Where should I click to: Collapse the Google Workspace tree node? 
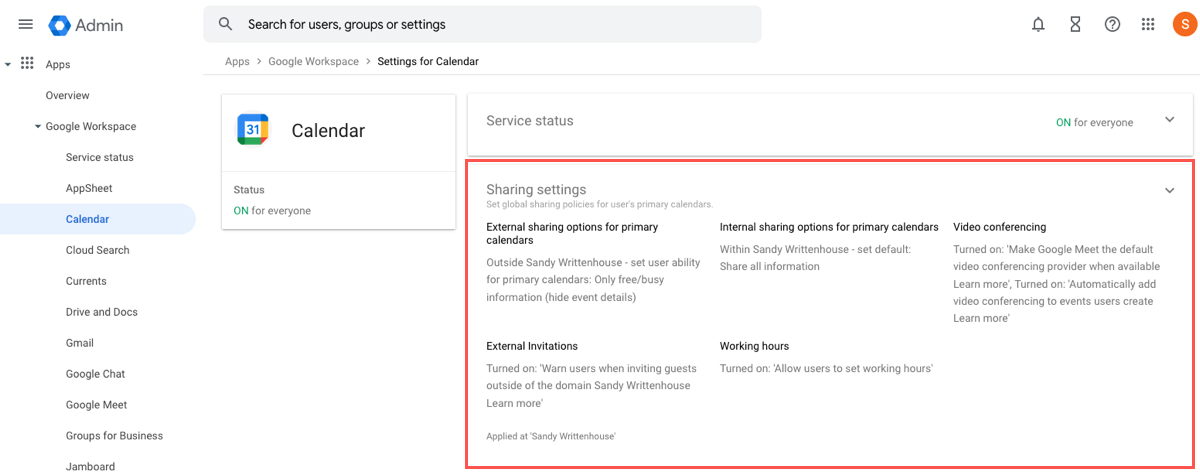[x=38, y=126]
